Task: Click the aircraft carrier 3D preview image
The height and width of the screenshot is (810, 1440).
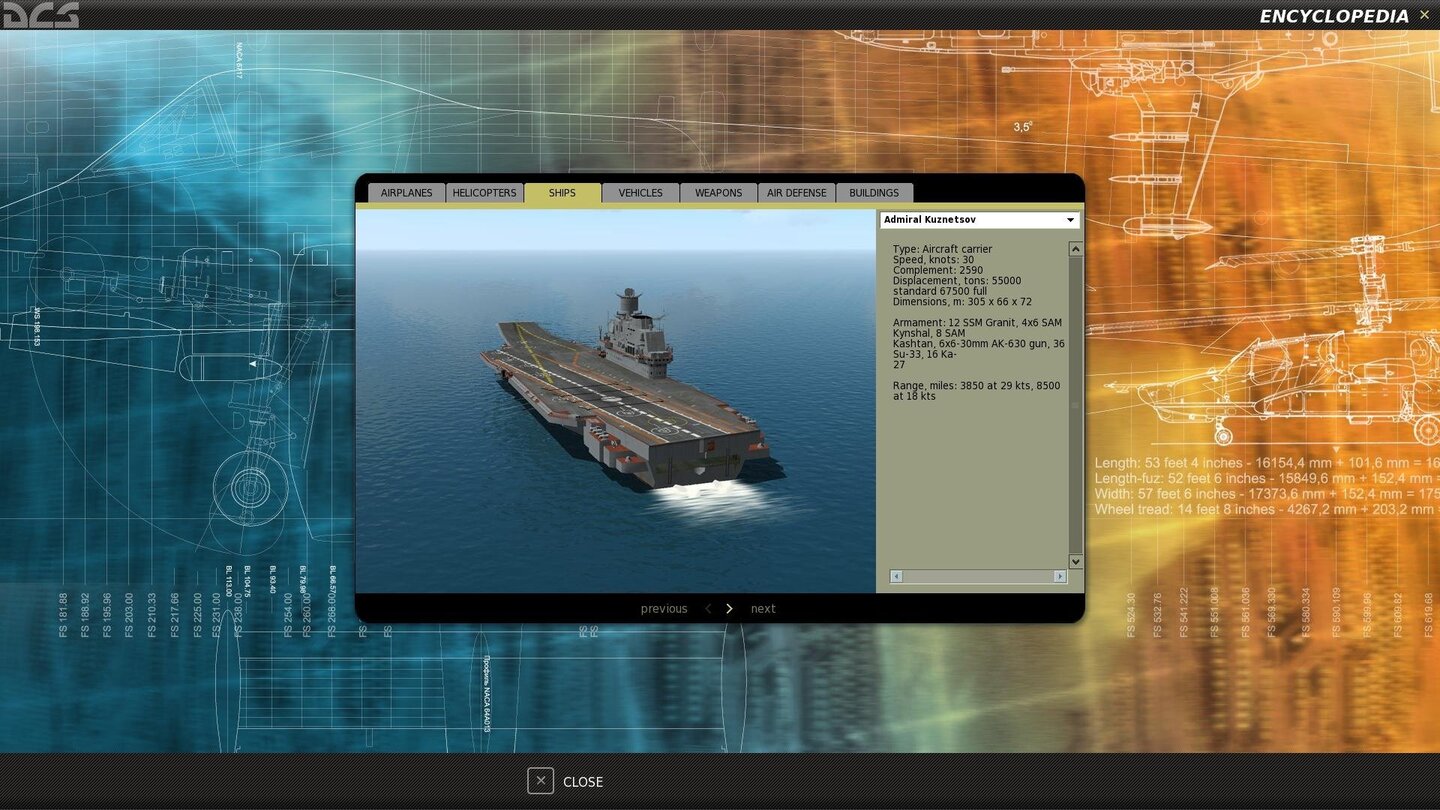Action: tap(616, 401)
